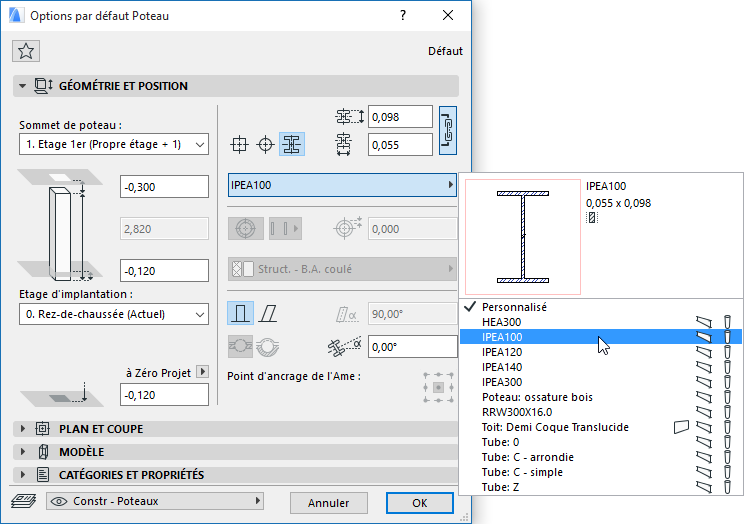Click the Favorites star icon

tap(26, 52)
